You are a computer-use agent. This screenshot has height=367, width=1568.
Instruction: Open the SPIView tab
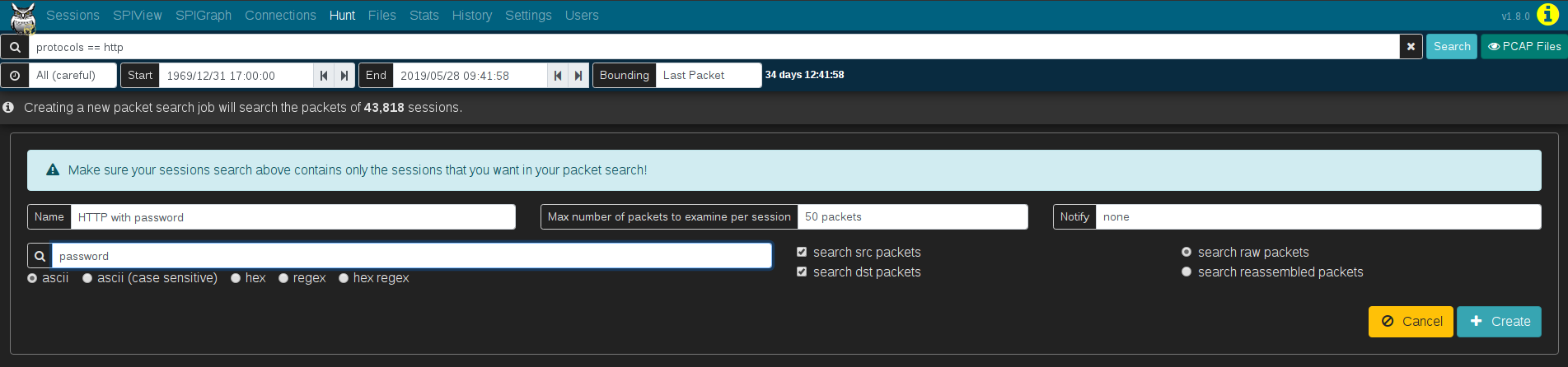tap(138, 16)
